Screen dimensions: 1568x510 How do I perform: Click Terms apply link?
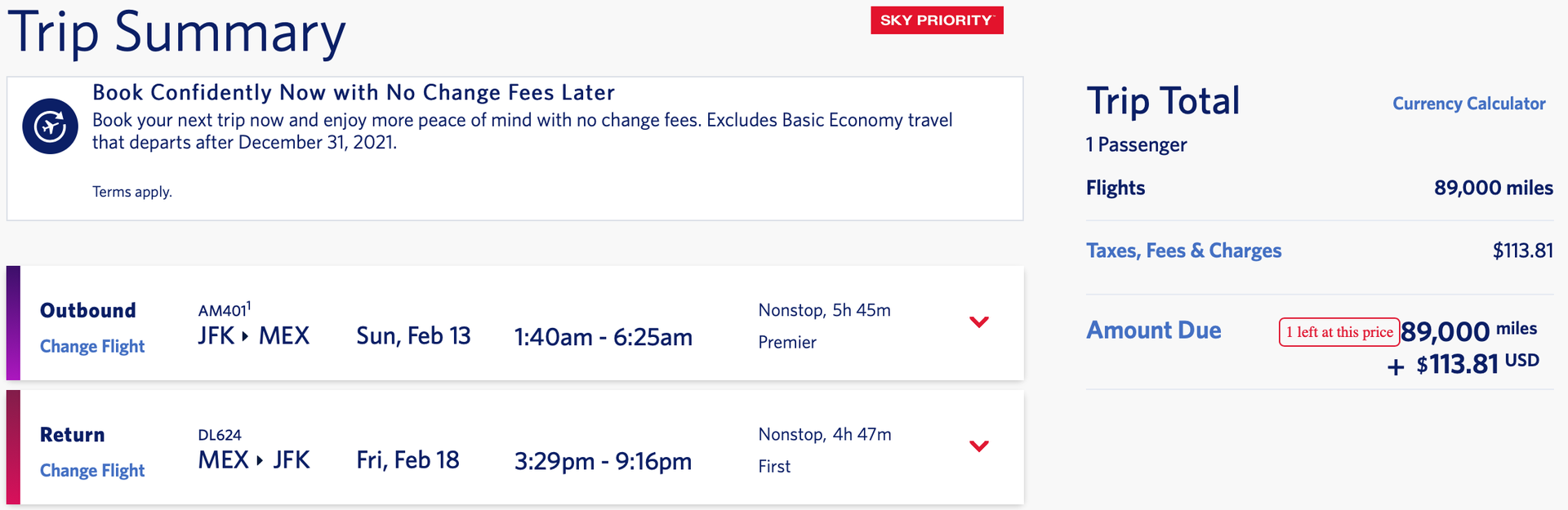tap(131, 192)
